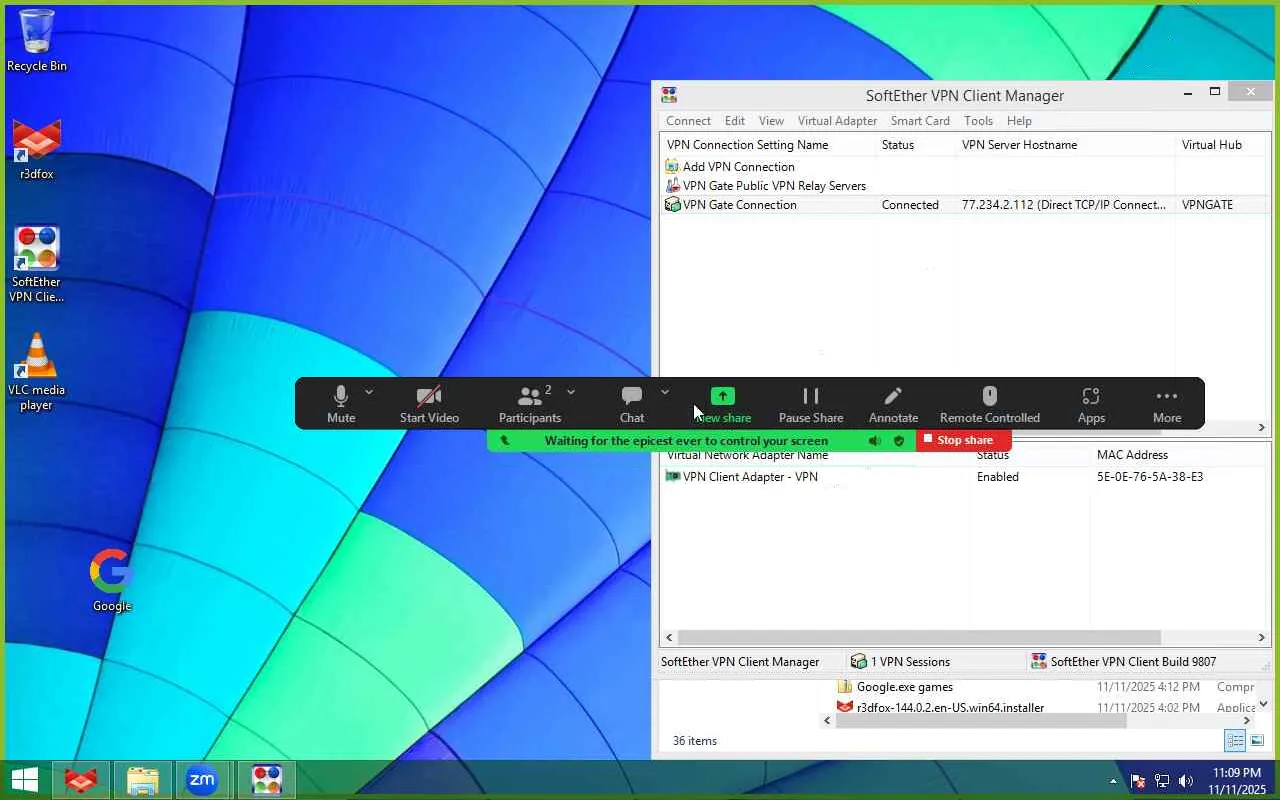Open the system tray volume control
This screenshot has width=1280, height=800.
(x=1186, y=781)
